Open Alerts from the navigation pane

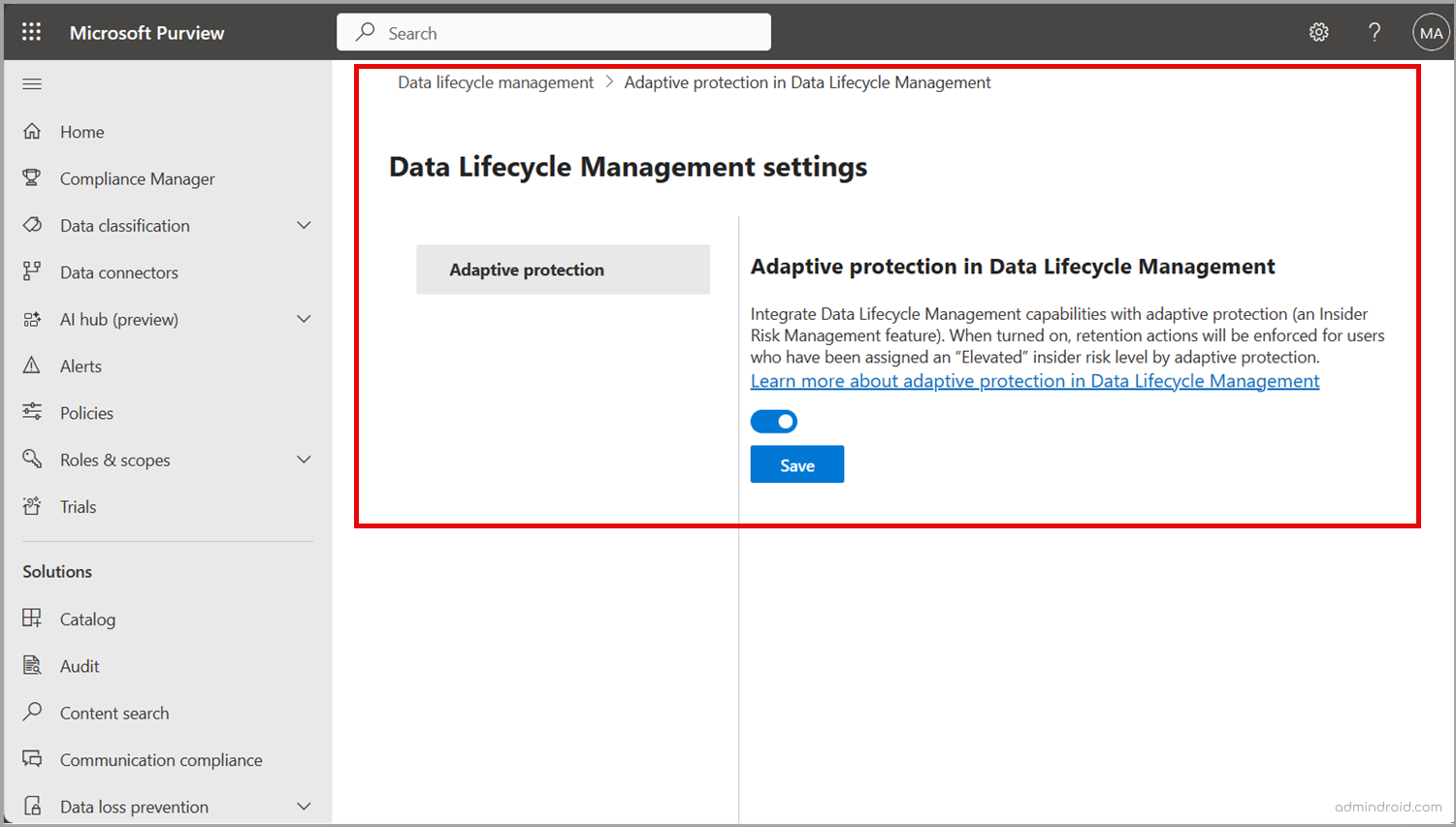(x=80, y=366)
